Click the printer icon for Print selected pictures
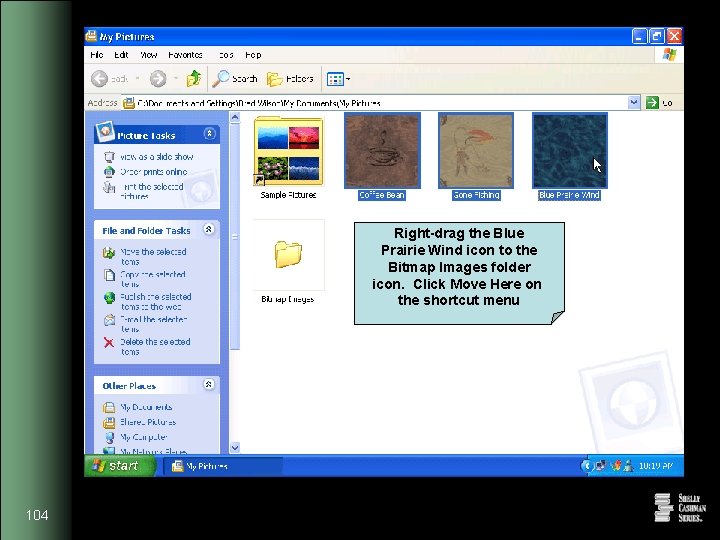The height and width of the screenshot is (540, 720). pyautogui.click(x=109, y=187)
